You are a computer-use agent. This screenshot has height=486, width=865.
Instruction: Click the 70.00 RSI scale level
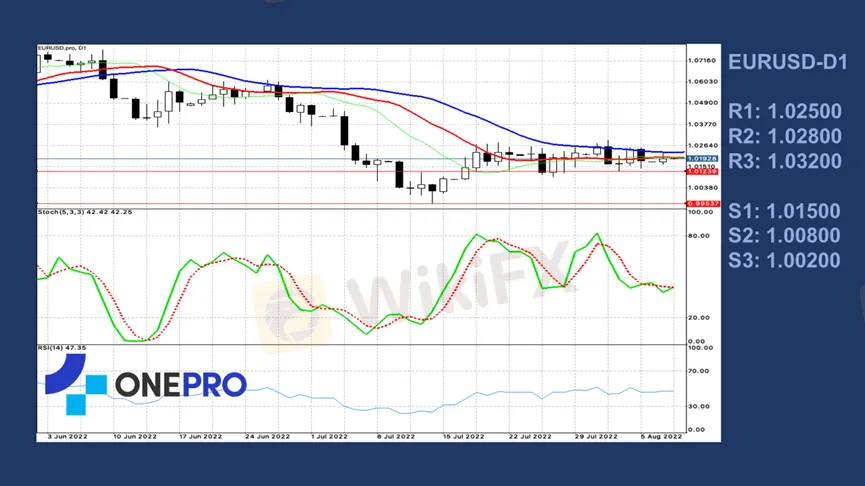tap(698, 371)
